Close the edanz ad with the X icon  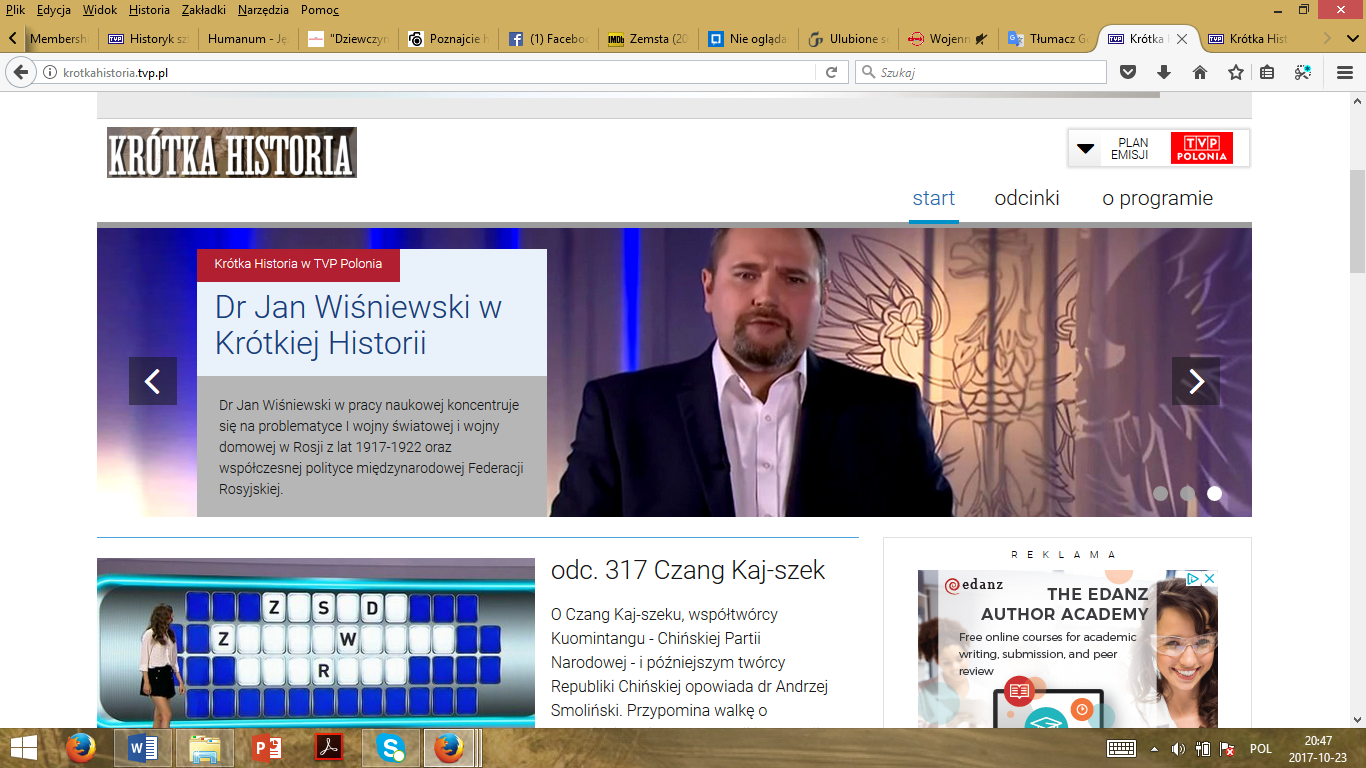1209,579
